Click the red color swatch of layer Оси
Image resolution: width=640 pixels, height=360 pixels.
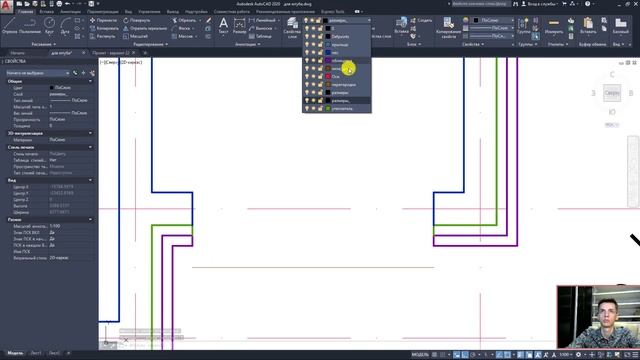328,76
